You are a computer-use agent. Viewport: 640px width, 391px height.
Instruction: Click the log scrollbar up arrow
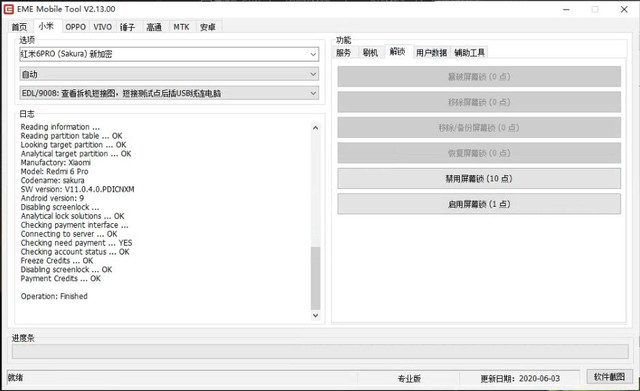pyautogui.click(x=315, y=128)
